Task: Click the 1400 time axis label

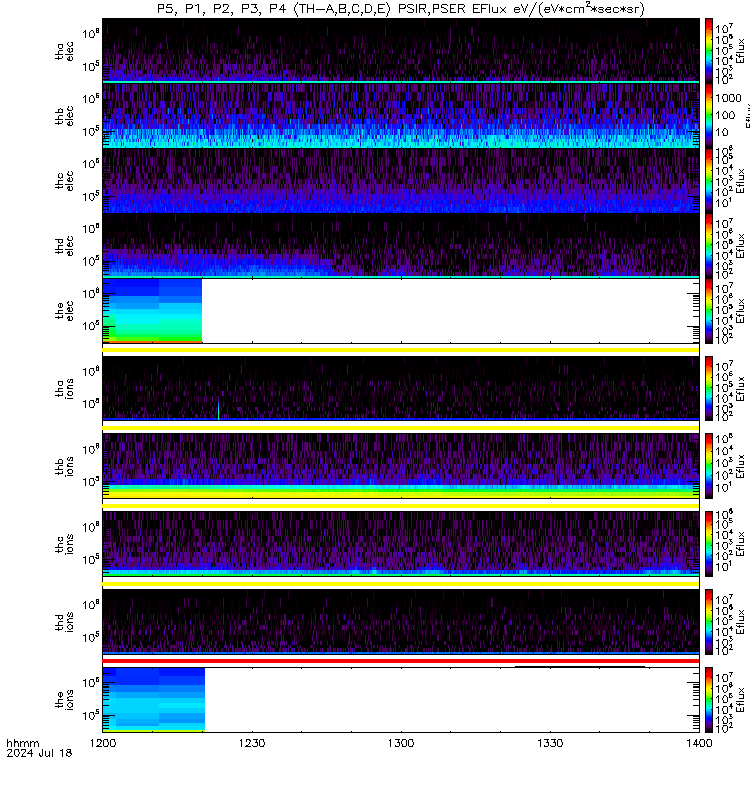Action: point(699,743)
